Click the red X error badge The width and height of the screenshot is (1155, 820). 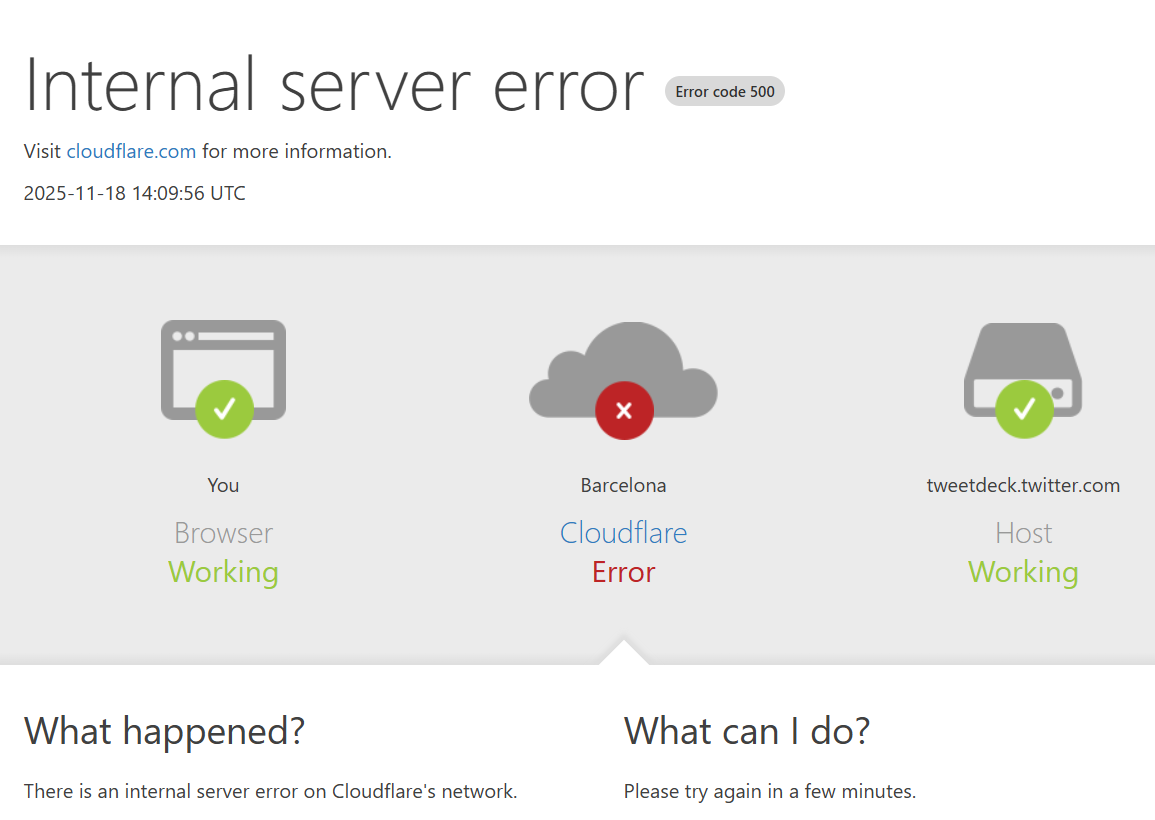pyautogui.click(x=624, y=410)
